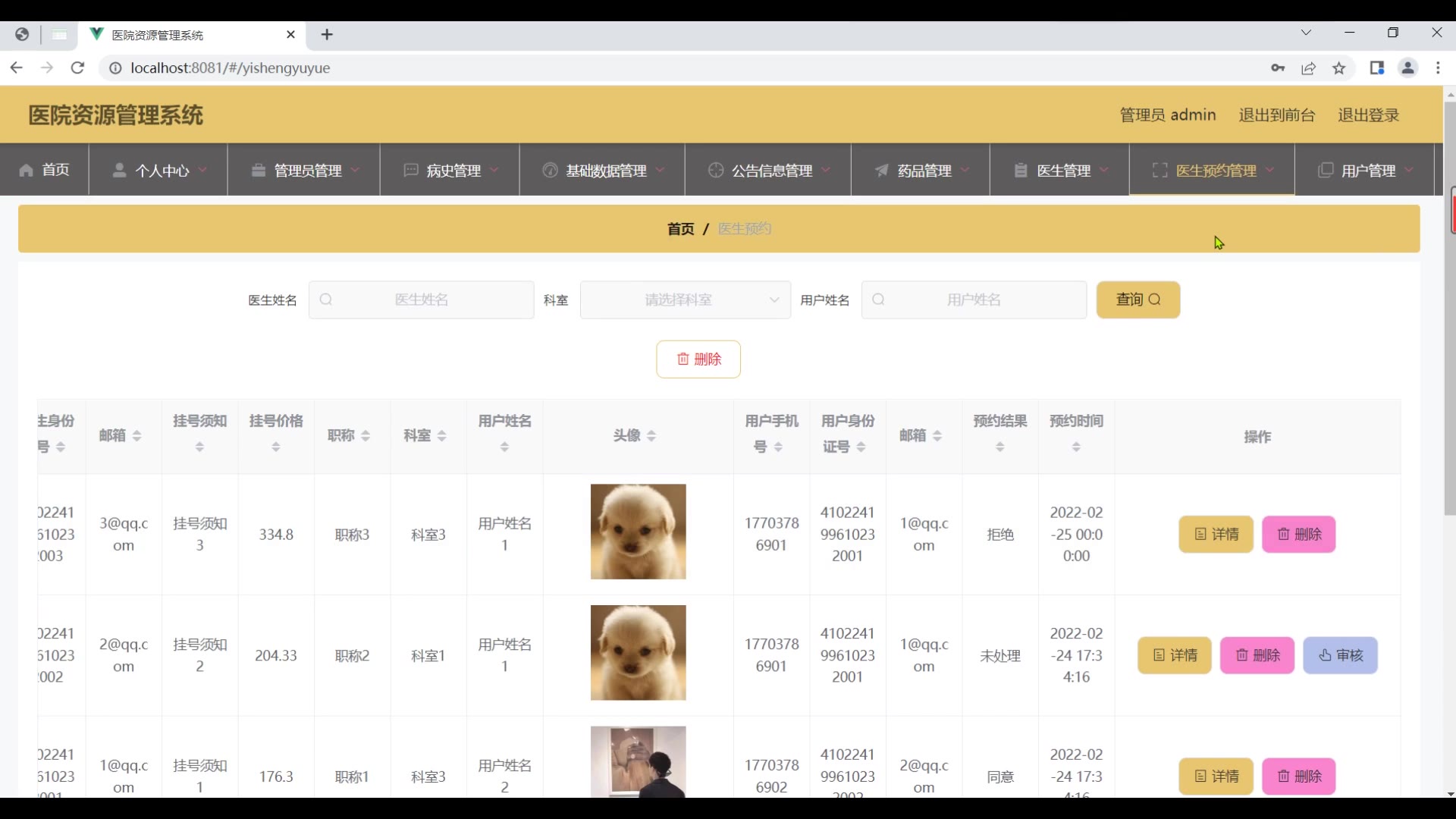
Task: Open the browser profile avatar icon
Action: pyautogui.click(x=1407, y=68)
